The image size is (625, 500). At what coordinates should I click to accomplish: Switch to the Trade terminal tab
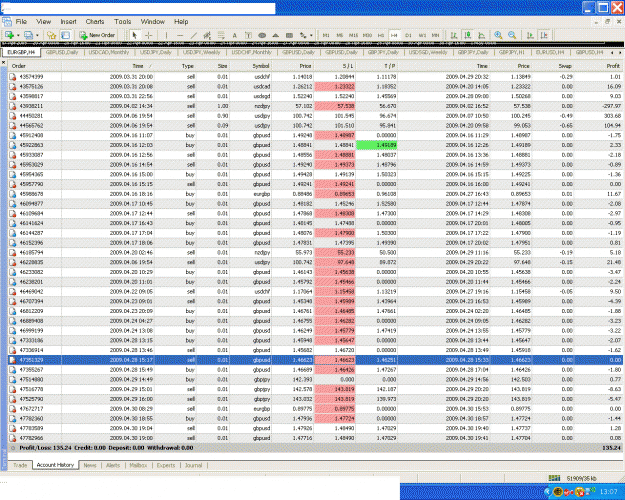tap(20, 465)
